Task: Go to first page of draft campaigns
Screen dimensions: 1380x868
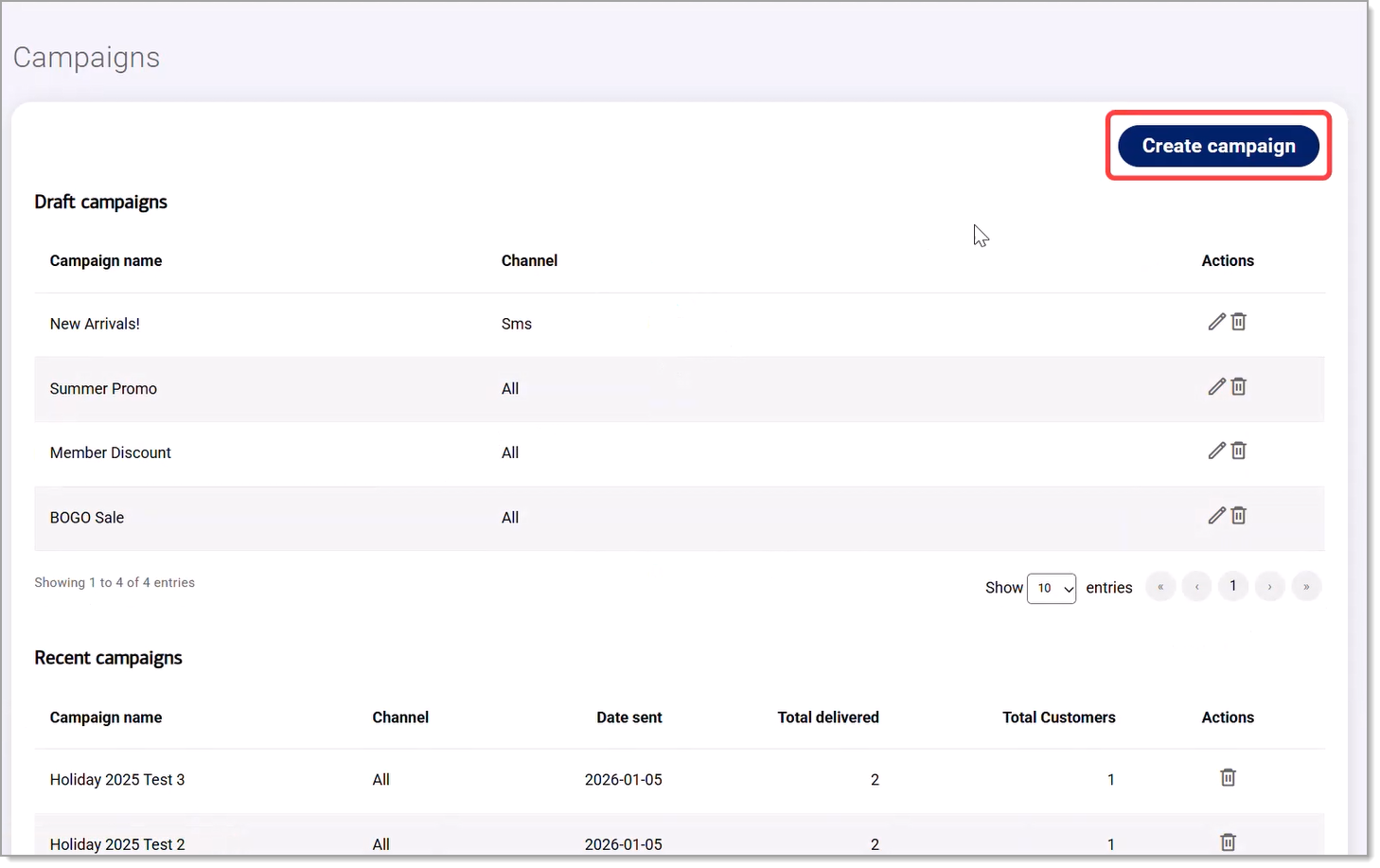Action: [x=1160, y=587]
